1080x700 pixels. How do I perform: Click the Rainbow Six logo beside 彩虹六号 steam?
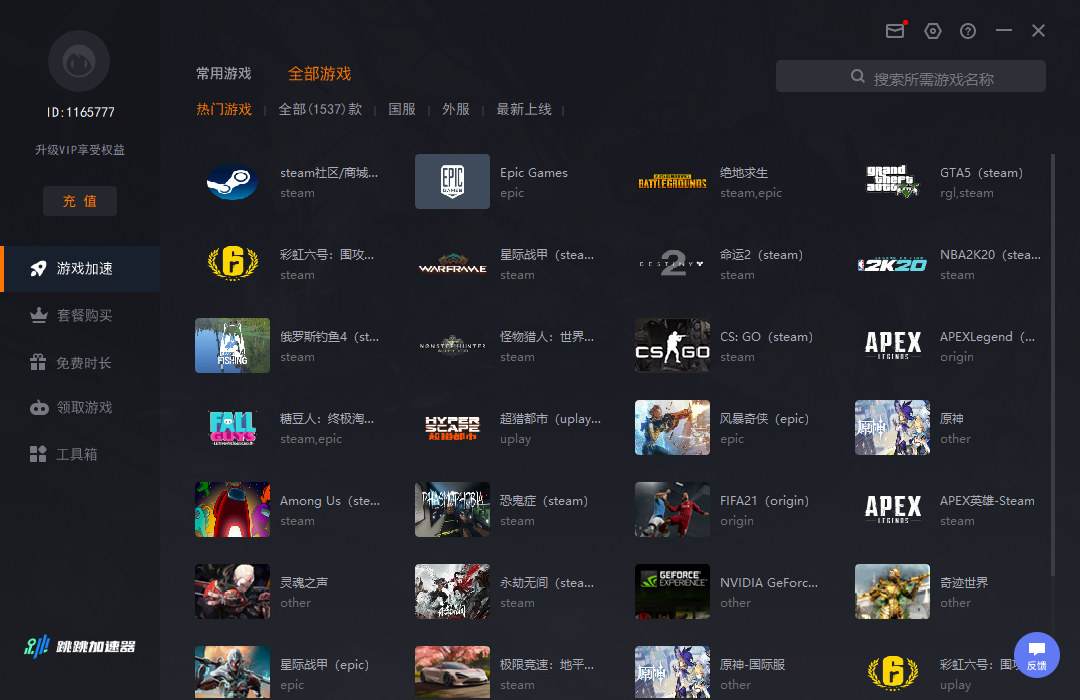233,263
